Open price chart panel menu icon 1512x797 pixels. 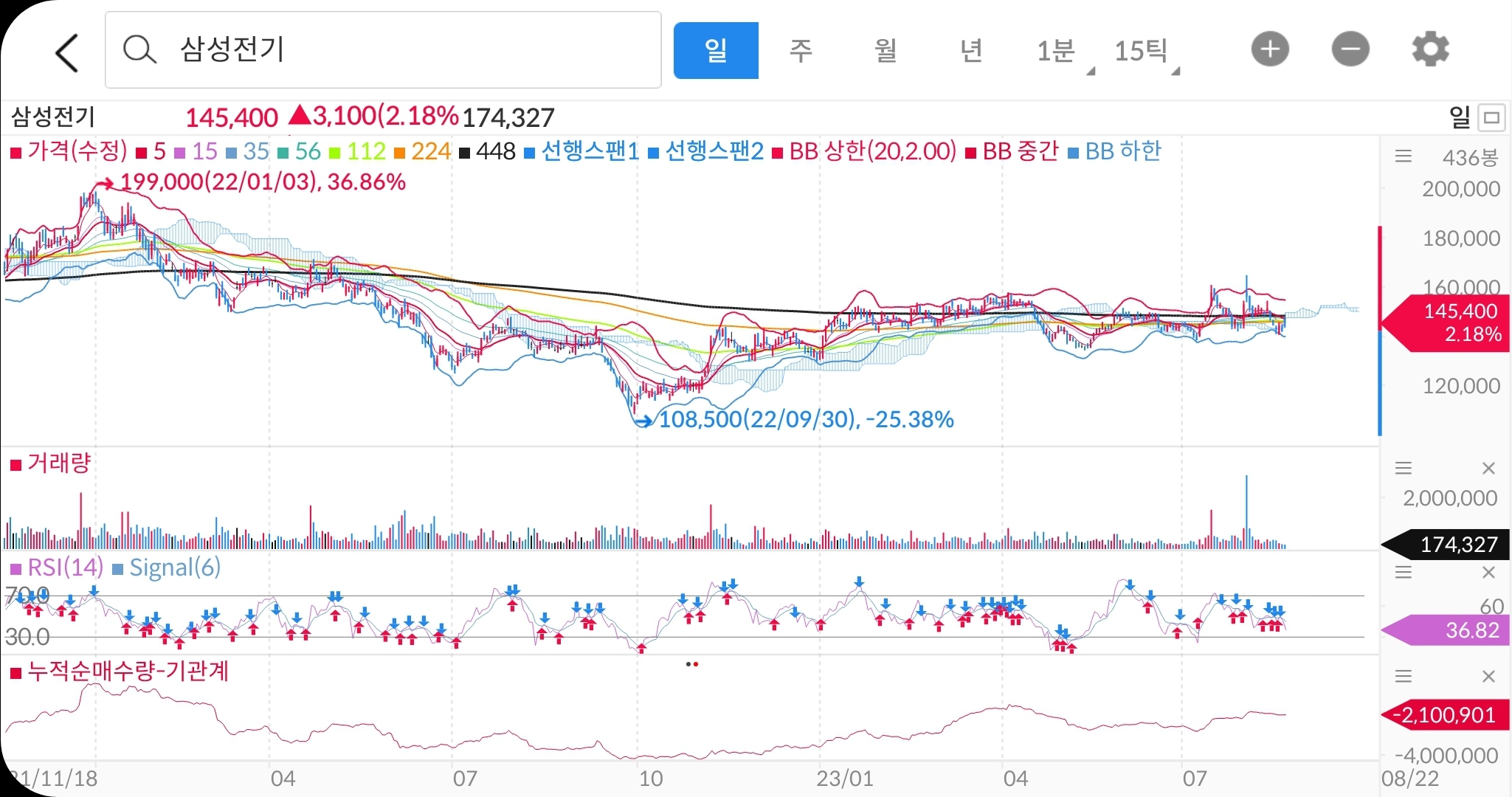click(1404, 156)
